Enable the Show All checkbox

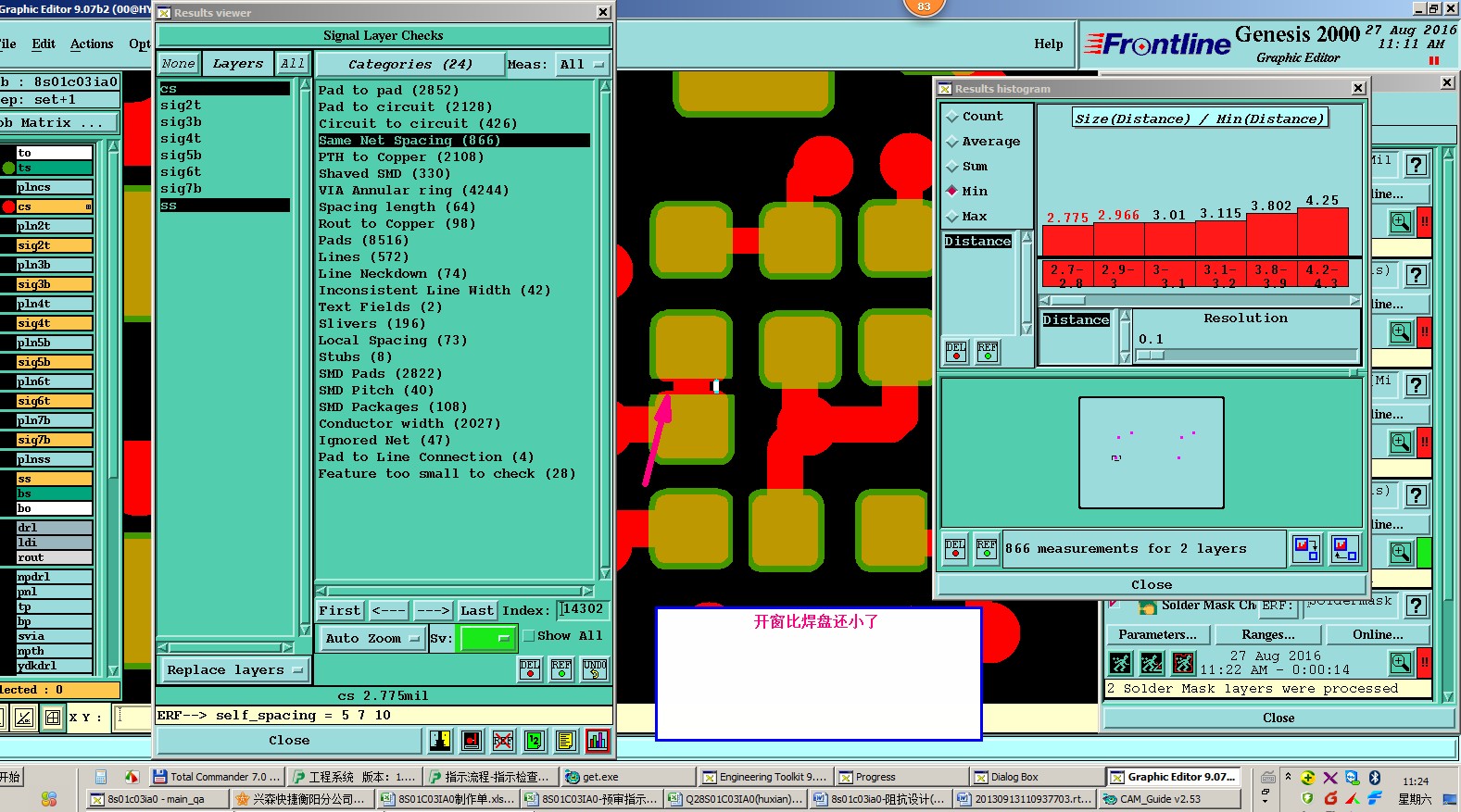[x=529, y=636]
